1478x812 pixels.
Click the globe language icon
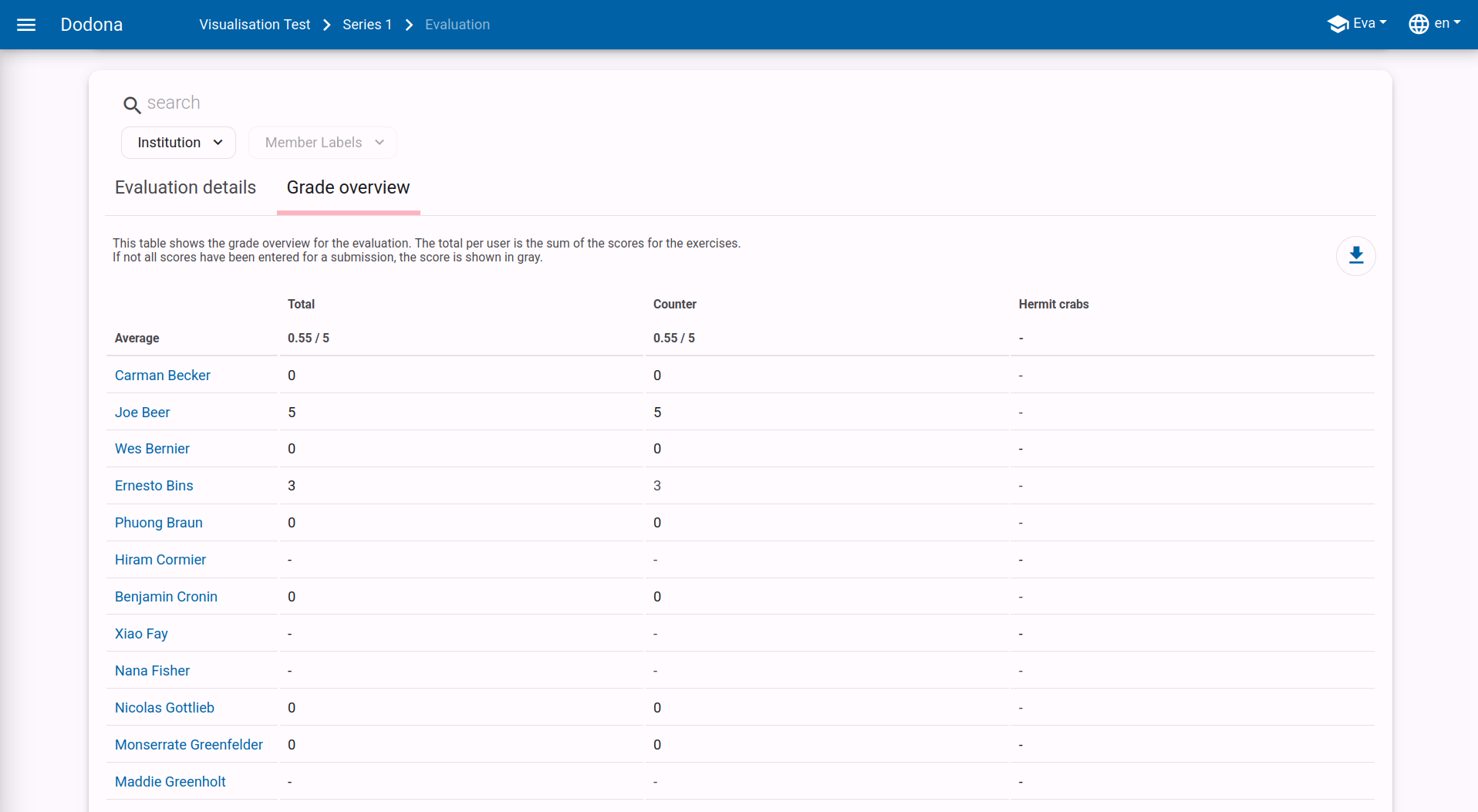[x=1419, y=24]
